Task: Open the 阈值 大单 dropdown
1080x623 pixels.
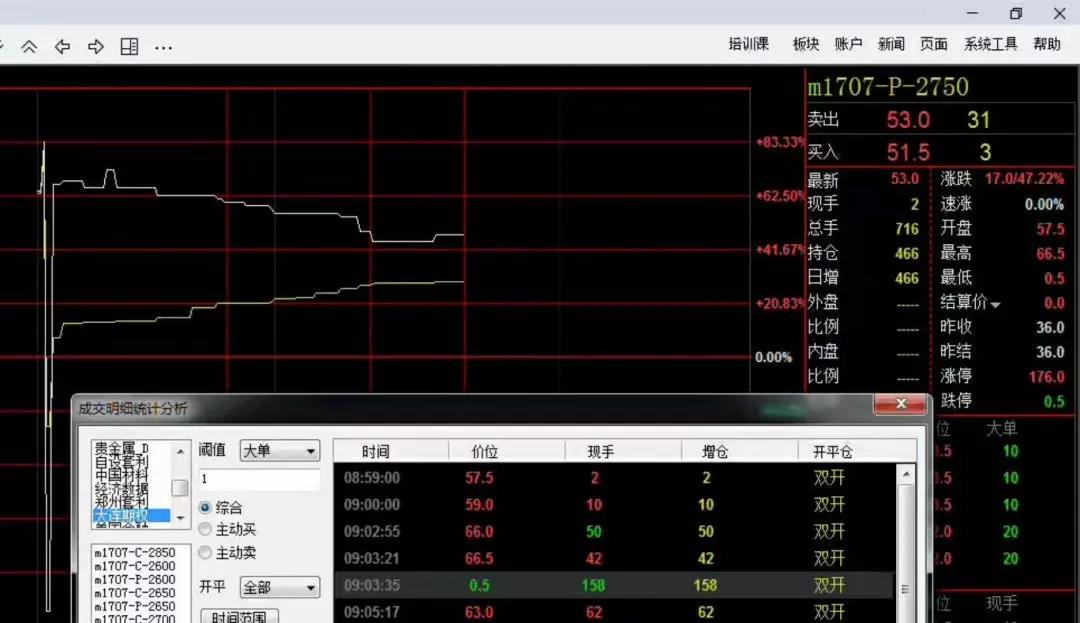Action: [x=279, y=451]
